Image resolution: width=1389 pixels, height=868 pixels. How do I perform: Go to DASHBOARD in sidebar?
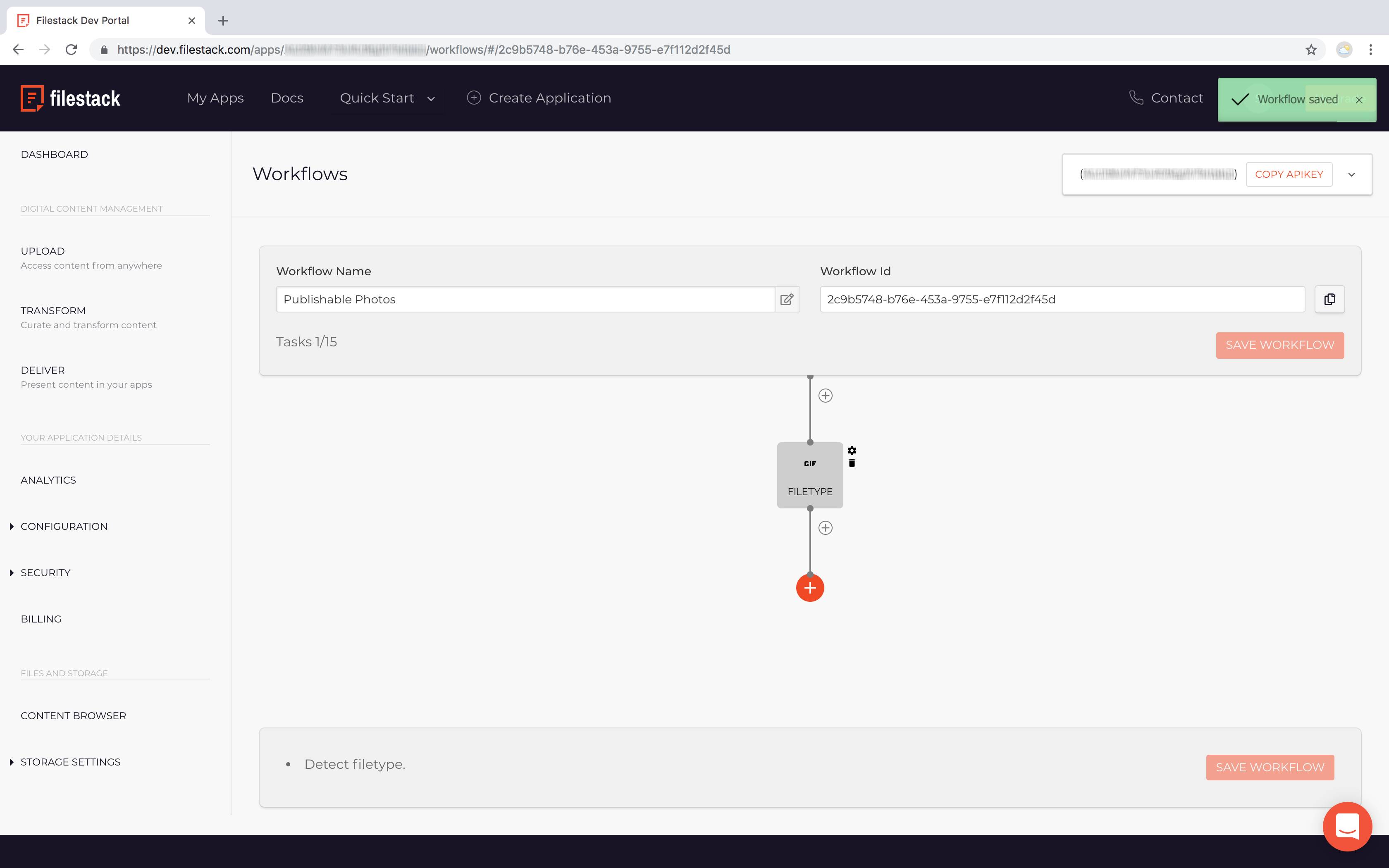(x=55, y=155)
